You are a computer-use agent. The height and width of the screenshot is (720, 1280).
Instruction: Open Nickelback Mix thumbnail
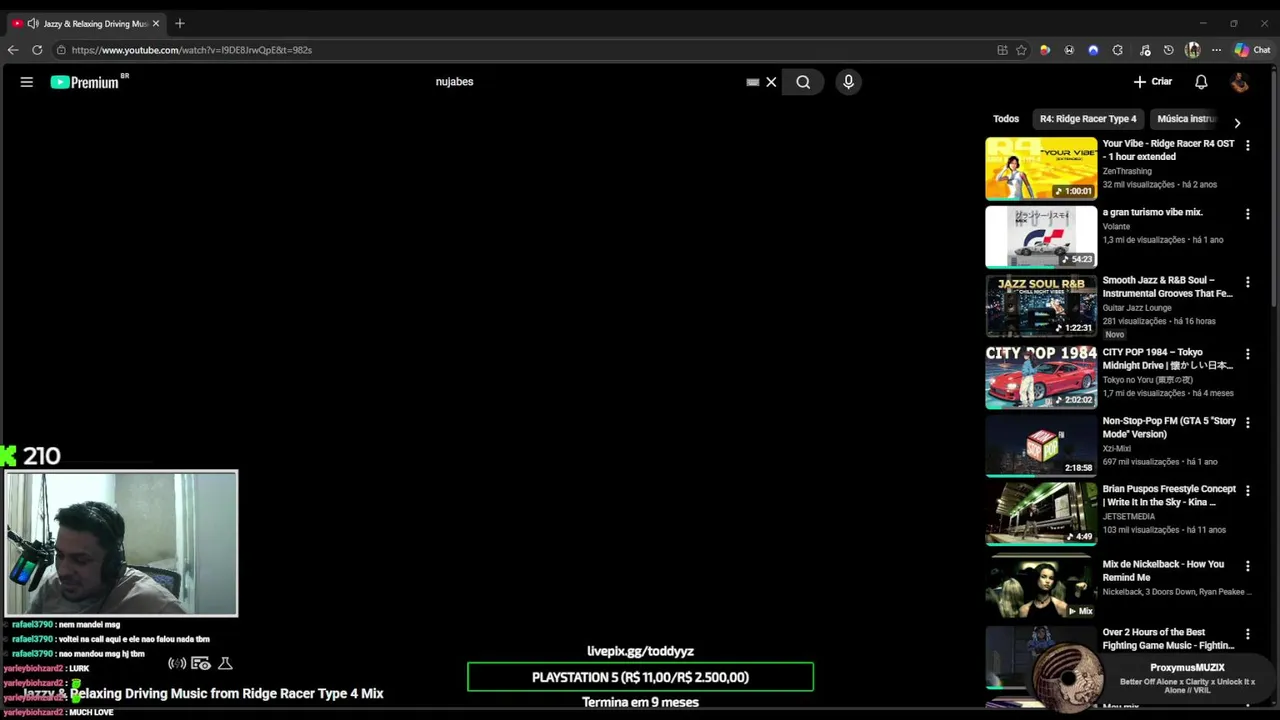coord(1041,588)
